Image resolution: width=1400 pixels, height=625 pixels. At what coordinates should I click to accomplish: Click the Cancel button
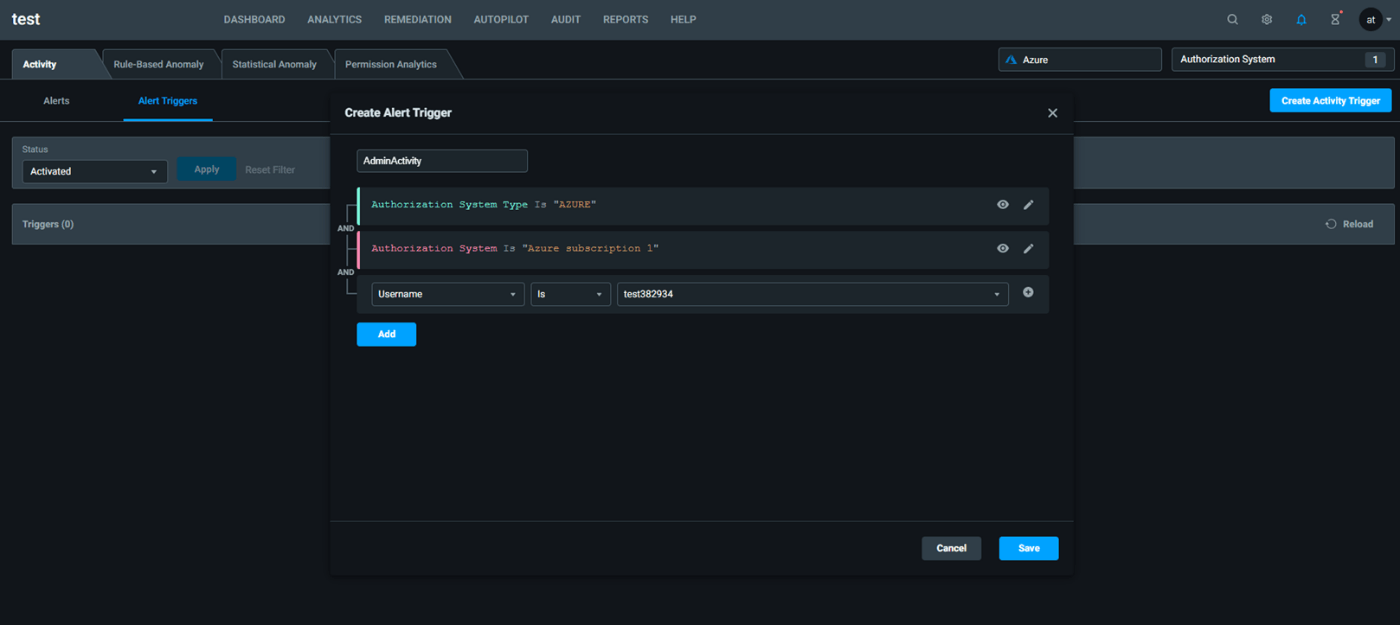(951, 548)
